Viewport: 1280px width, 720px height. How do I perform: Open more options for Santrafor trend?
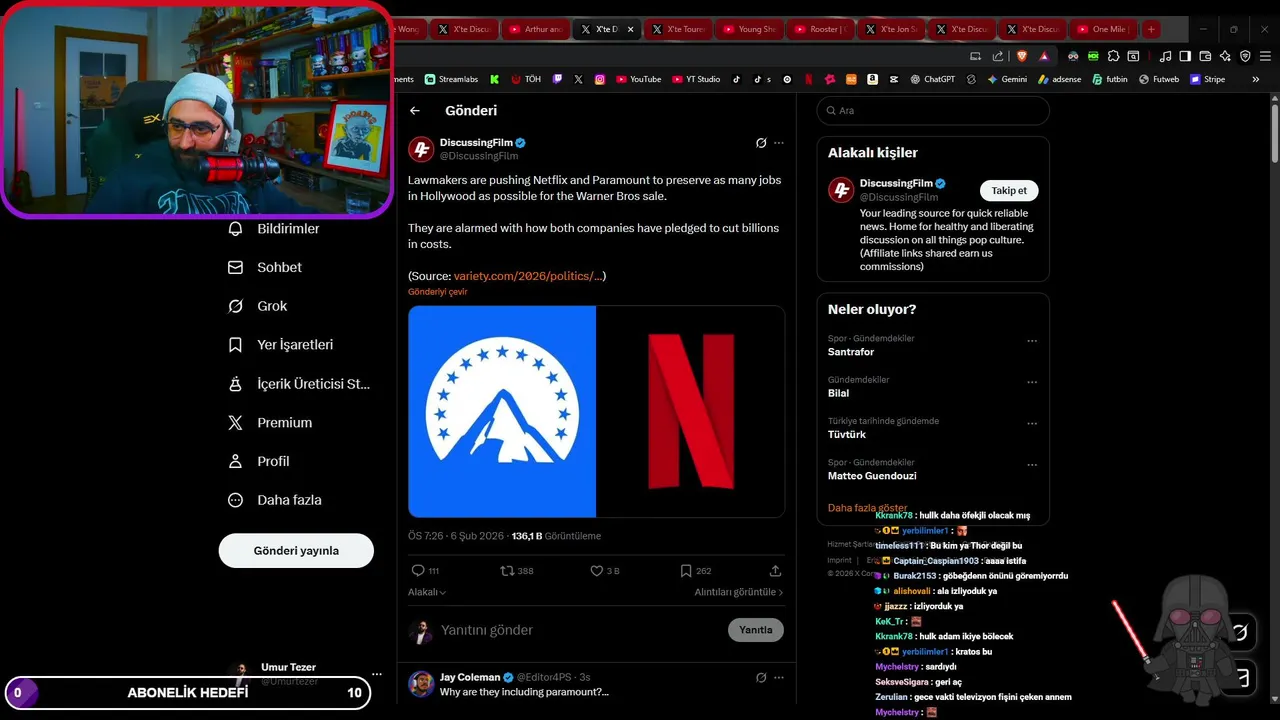coord(1032,341)
